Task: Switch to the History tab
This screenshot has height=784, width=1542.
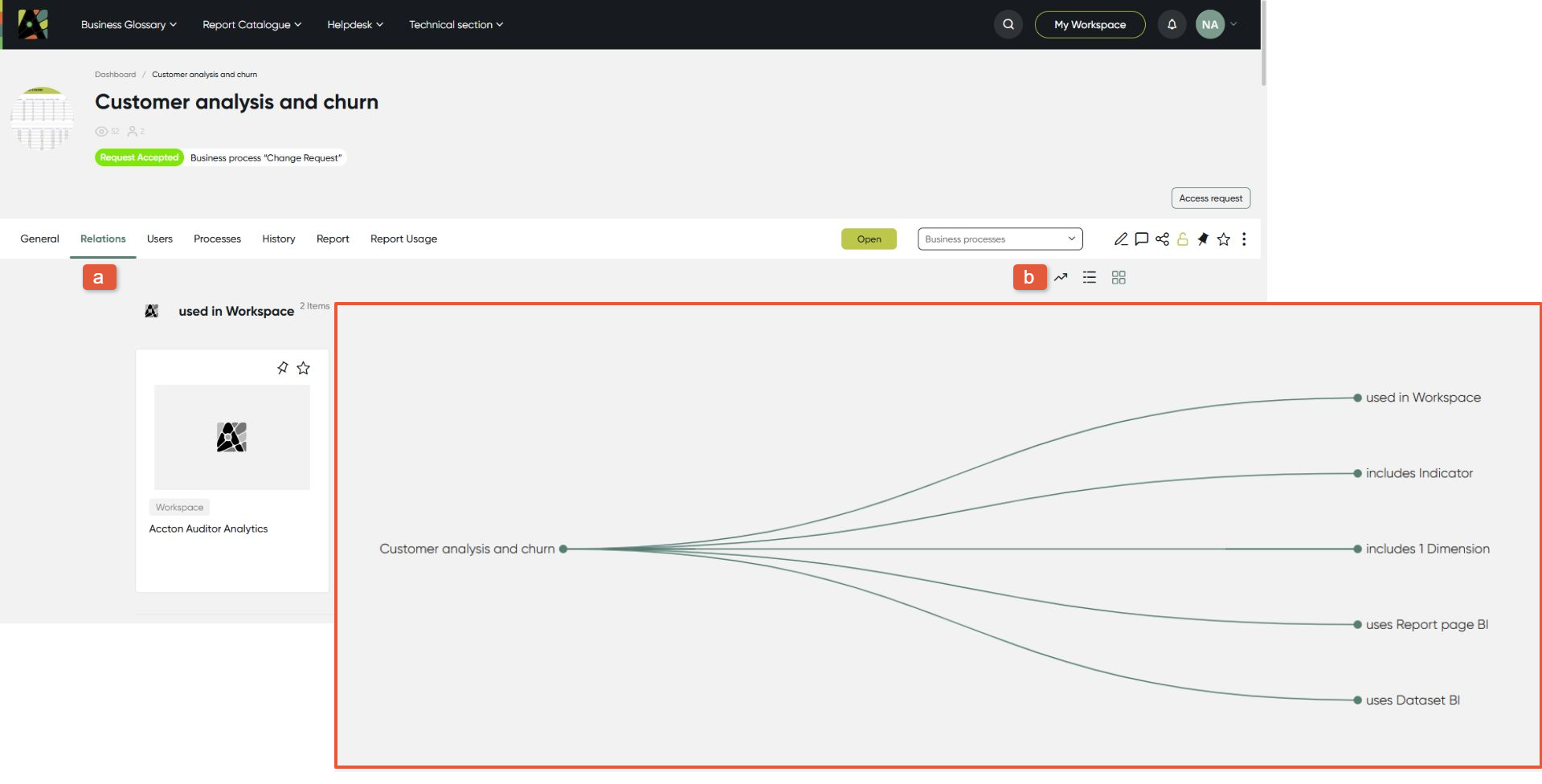Action: click(x=279, y=239)
